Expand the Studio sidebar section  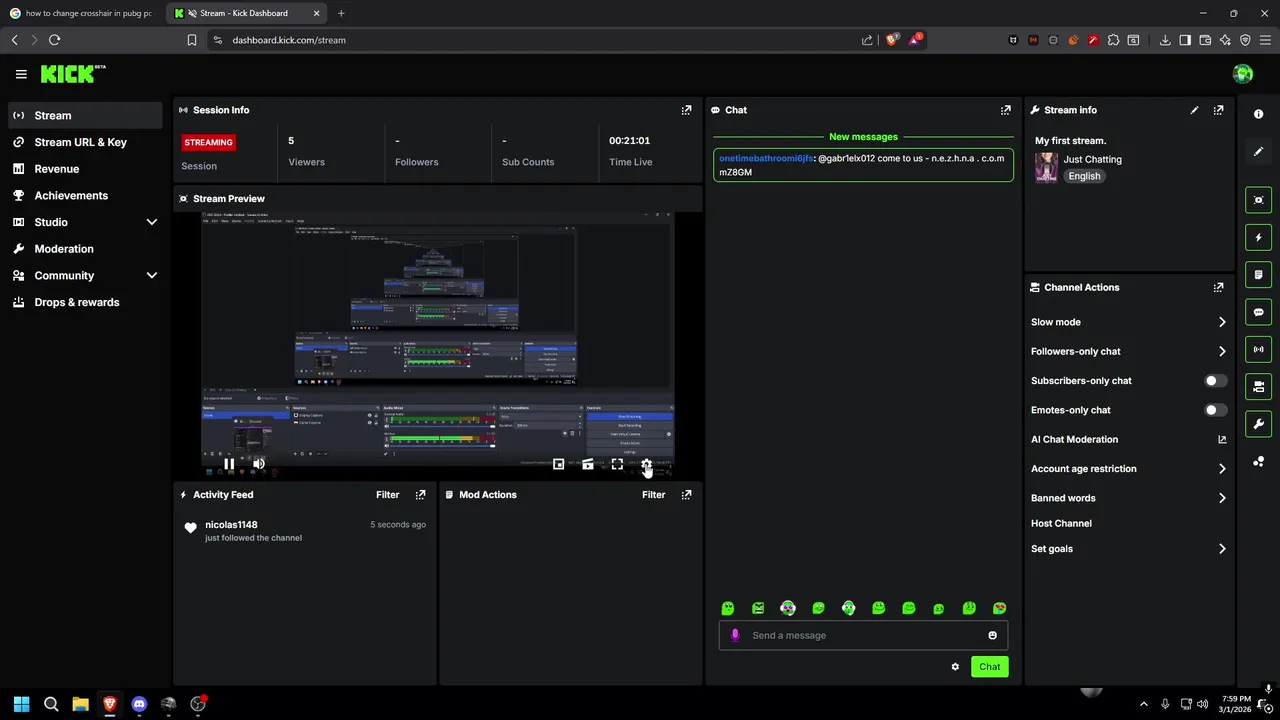152,222
